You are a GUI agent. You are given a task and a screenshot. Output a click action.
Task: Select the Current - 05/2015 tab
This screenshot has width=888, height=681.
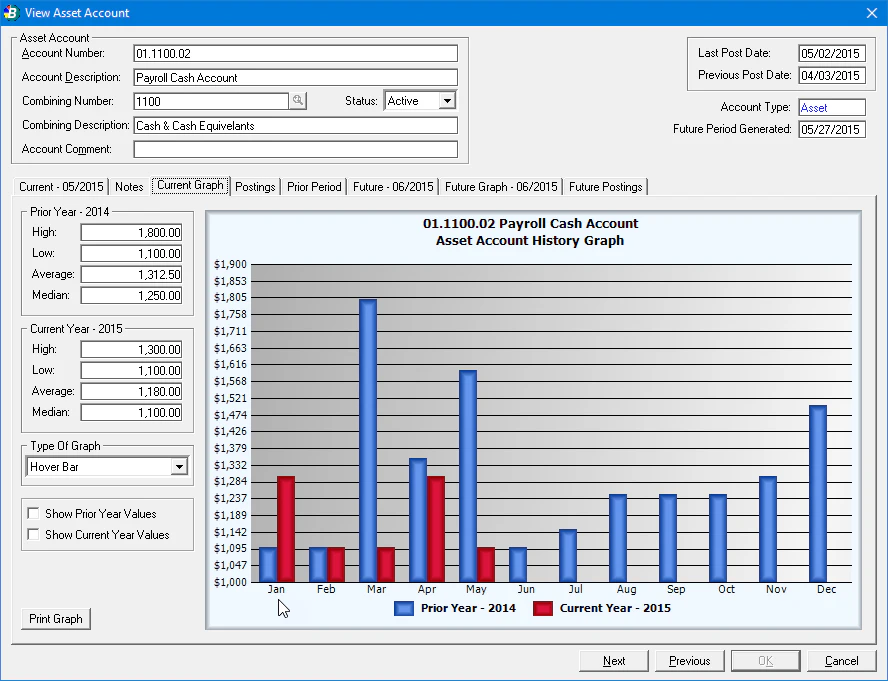coord(63,186)
